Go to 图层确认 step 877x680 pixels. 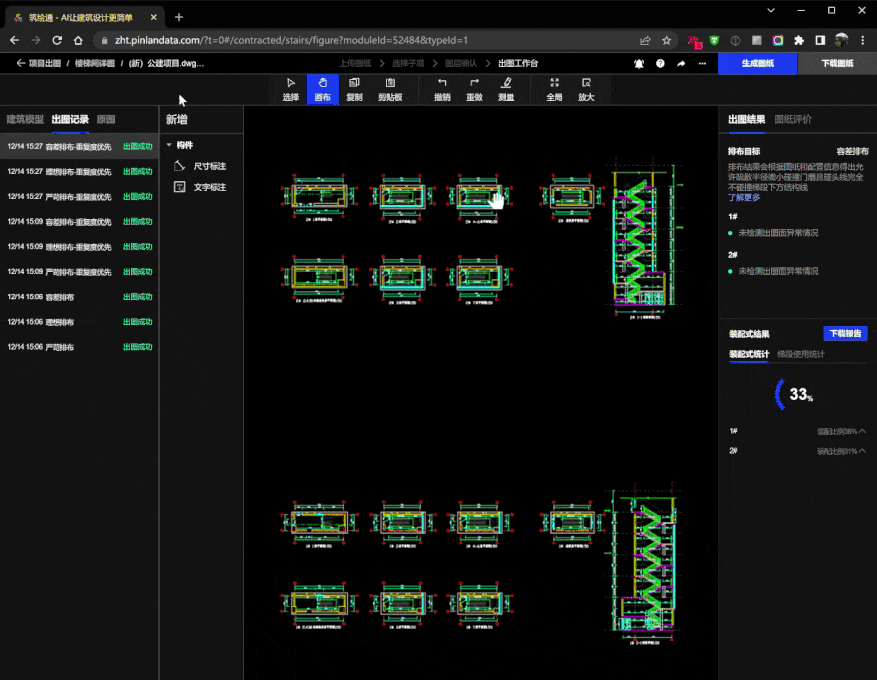coord(461,63)
